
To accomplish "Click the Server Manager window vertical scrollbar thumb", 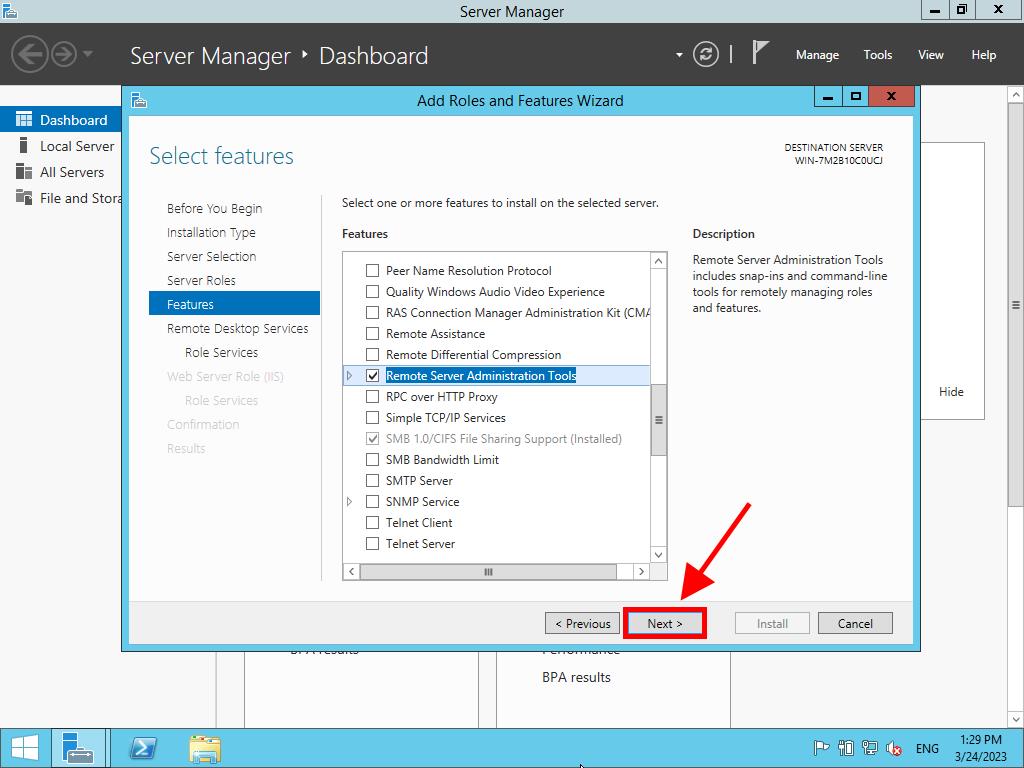I will [x=1016, y=304].
